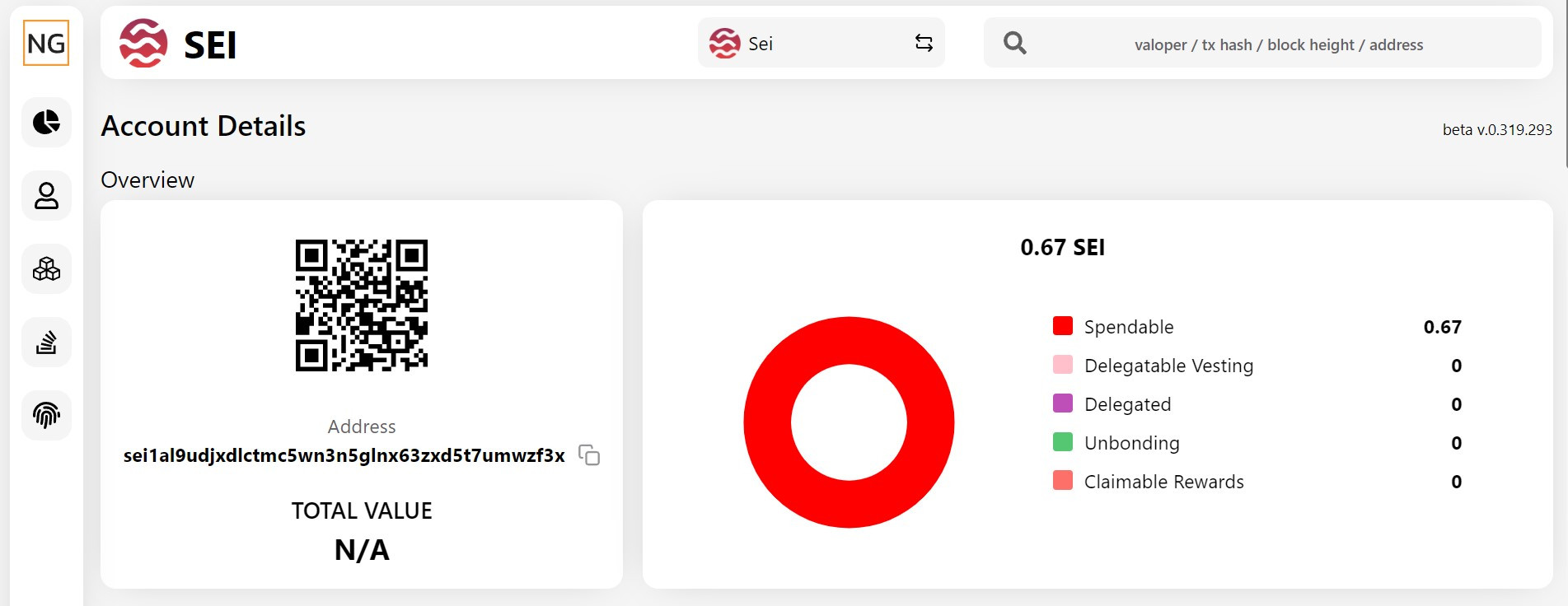The height and width of the screenshot is (606, 1568).
Task: Click the "SEI" header title text
Action: (210, 45)
